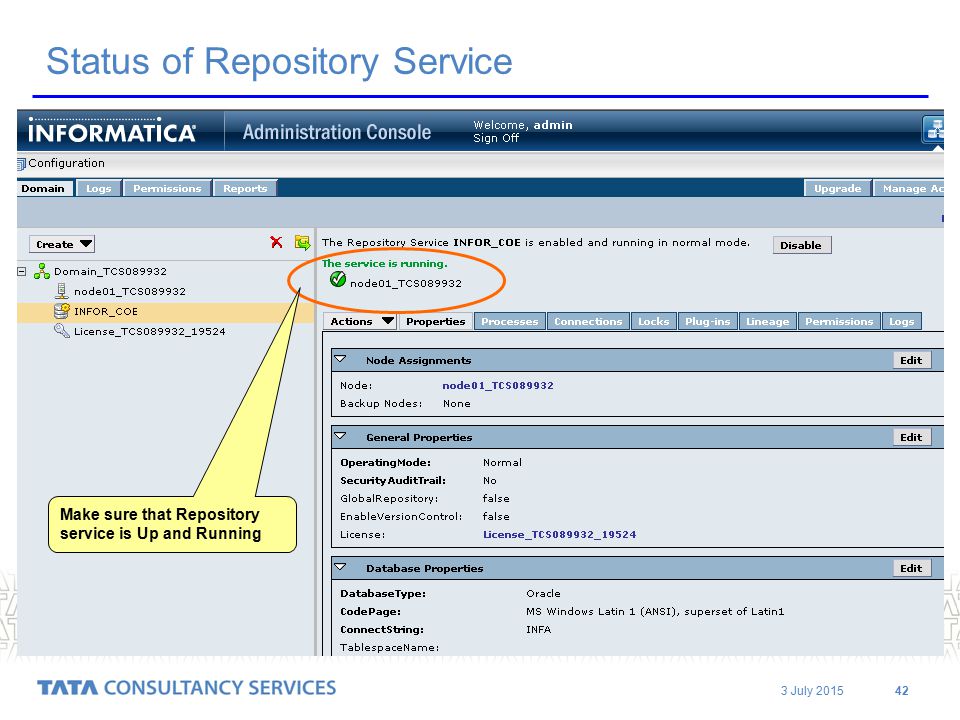Open the top Permissions tab

coord(167,189)
